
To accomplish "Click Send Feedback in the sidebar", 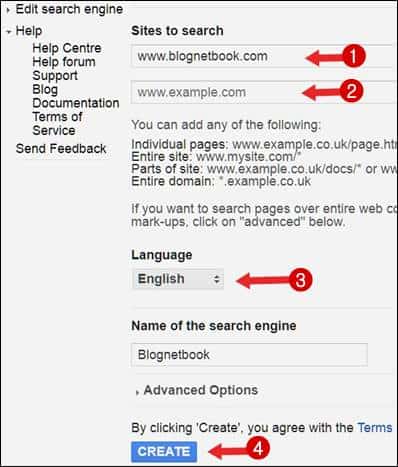I will tap(61, 148).
